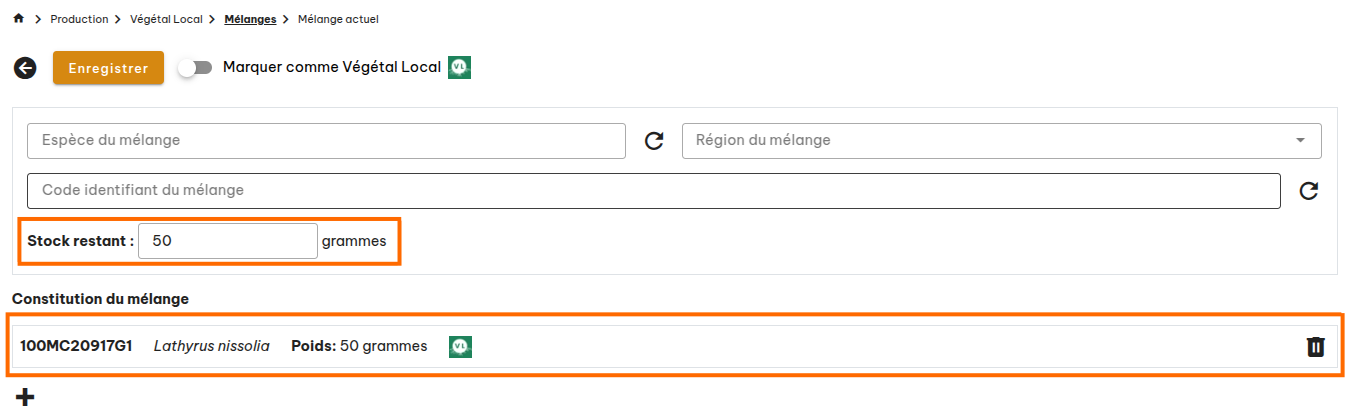1348x417 pixels.
Task: Toggle Marquer comme Végétal Local switch
Action: [x=195, y=68]
